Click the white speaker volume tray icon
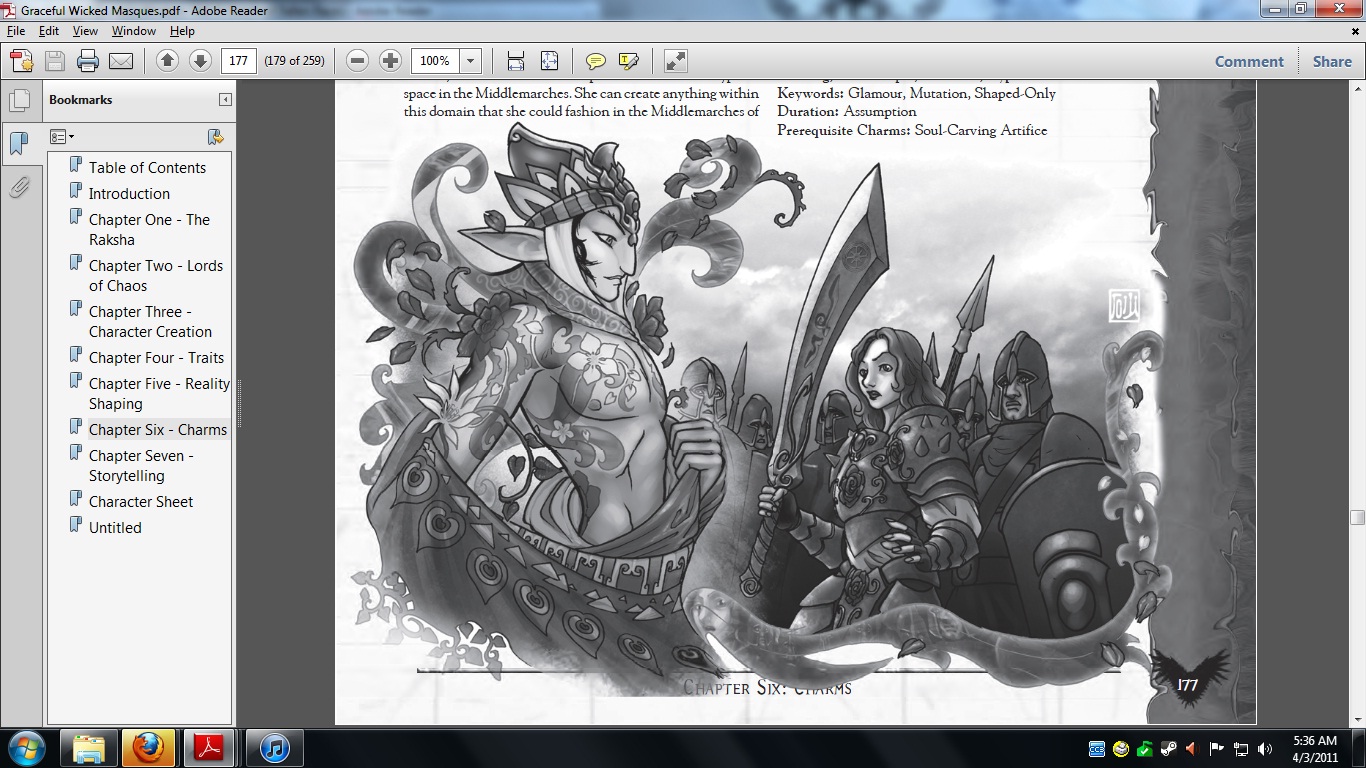 [x=1265, y=749]
